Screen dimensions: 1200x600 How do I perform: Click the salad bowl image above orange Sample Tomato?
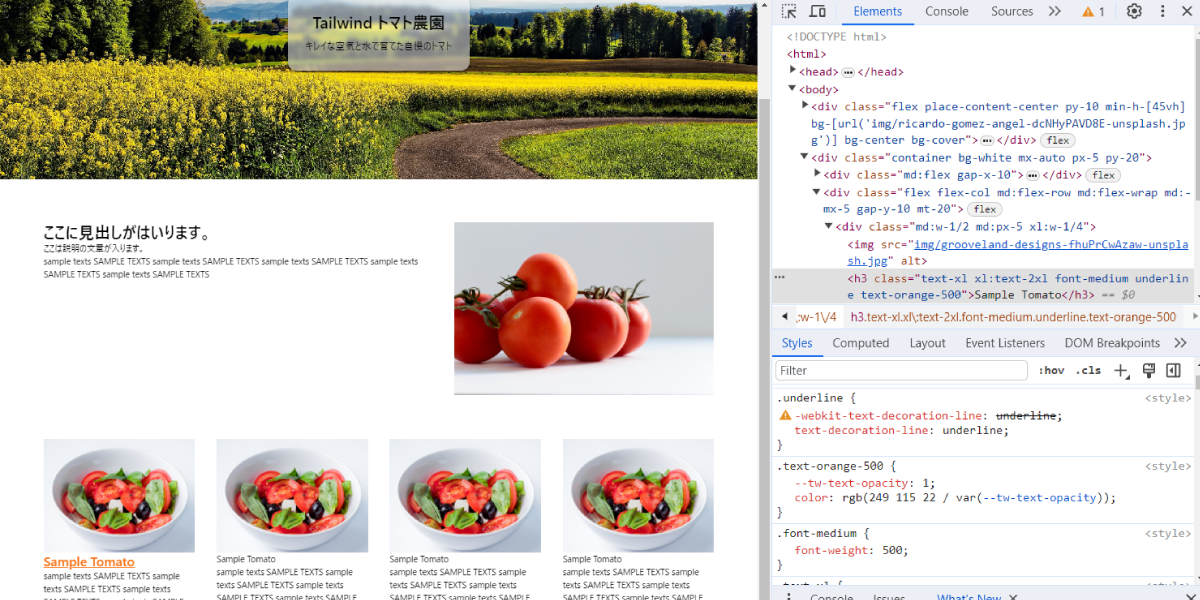(x=119, y=496)
